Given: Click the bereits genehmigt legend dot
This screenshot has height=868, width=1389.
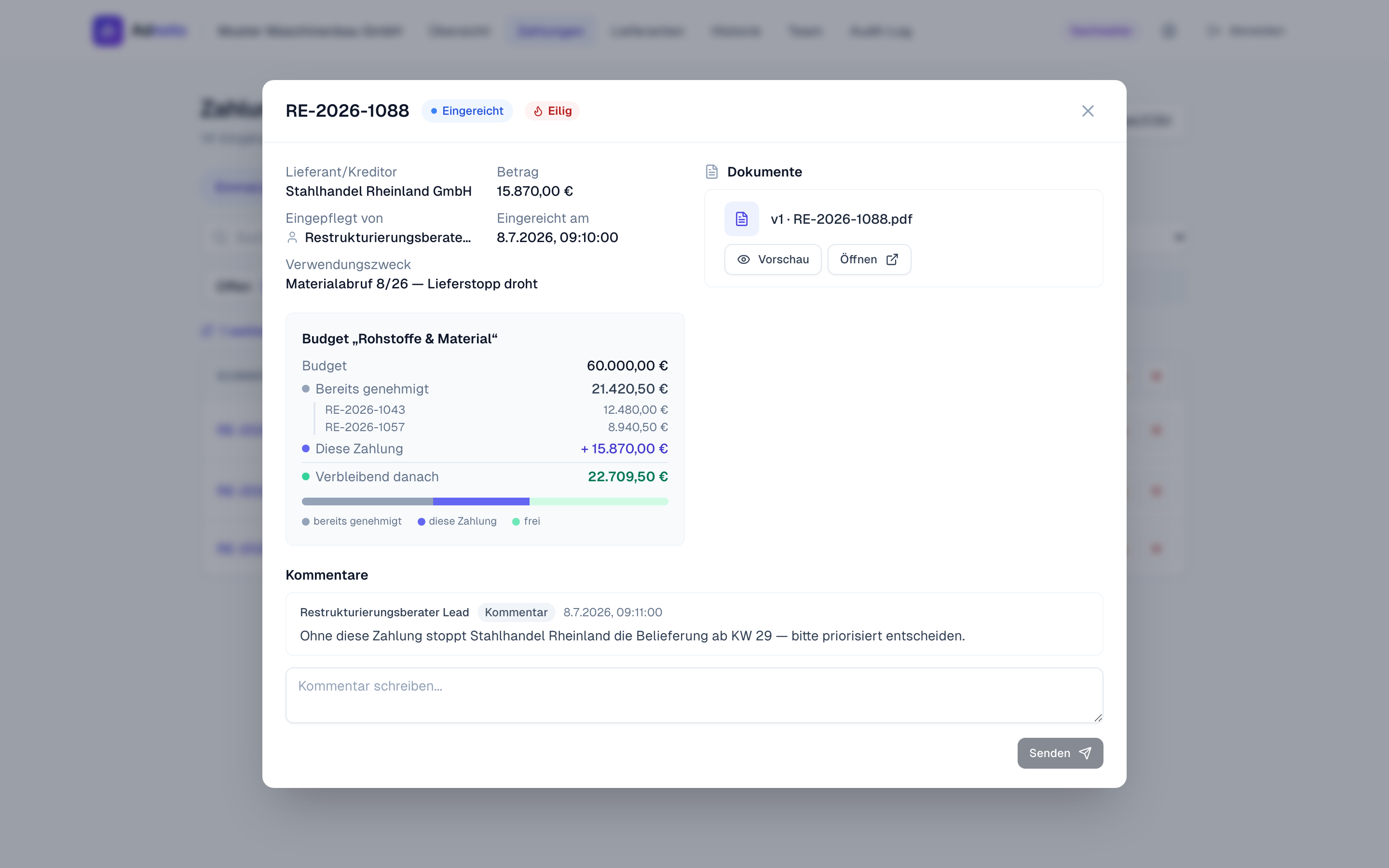Looking at the screenshot, I should point(305,521).
